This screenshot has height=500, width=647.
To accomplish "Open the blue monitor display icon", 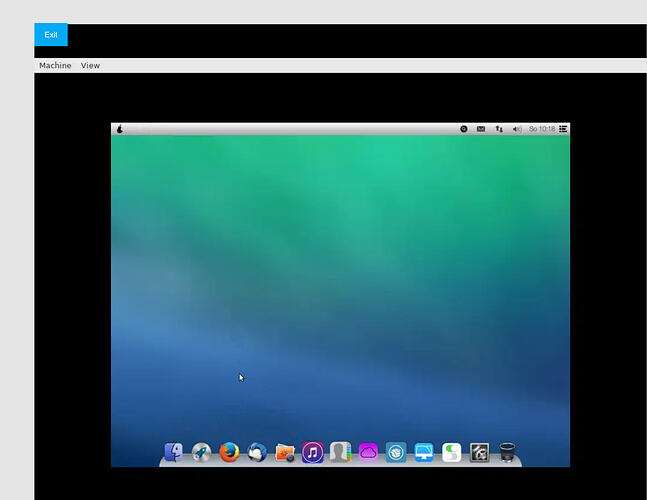I will pyautogui.click(x=424, y=452).
